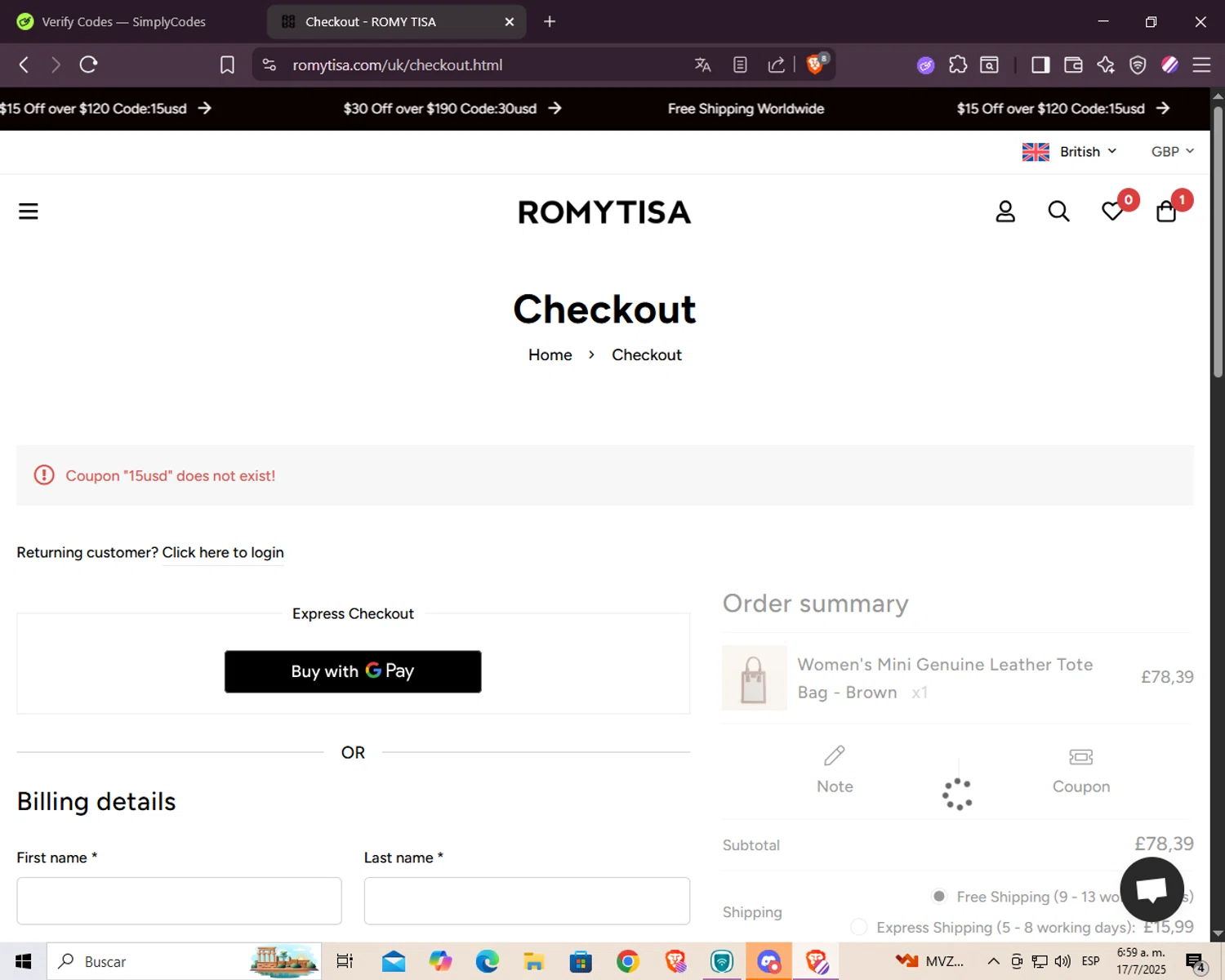Click the volume speaker tray icon
1225x980 pixels.
coord(1062,961)
